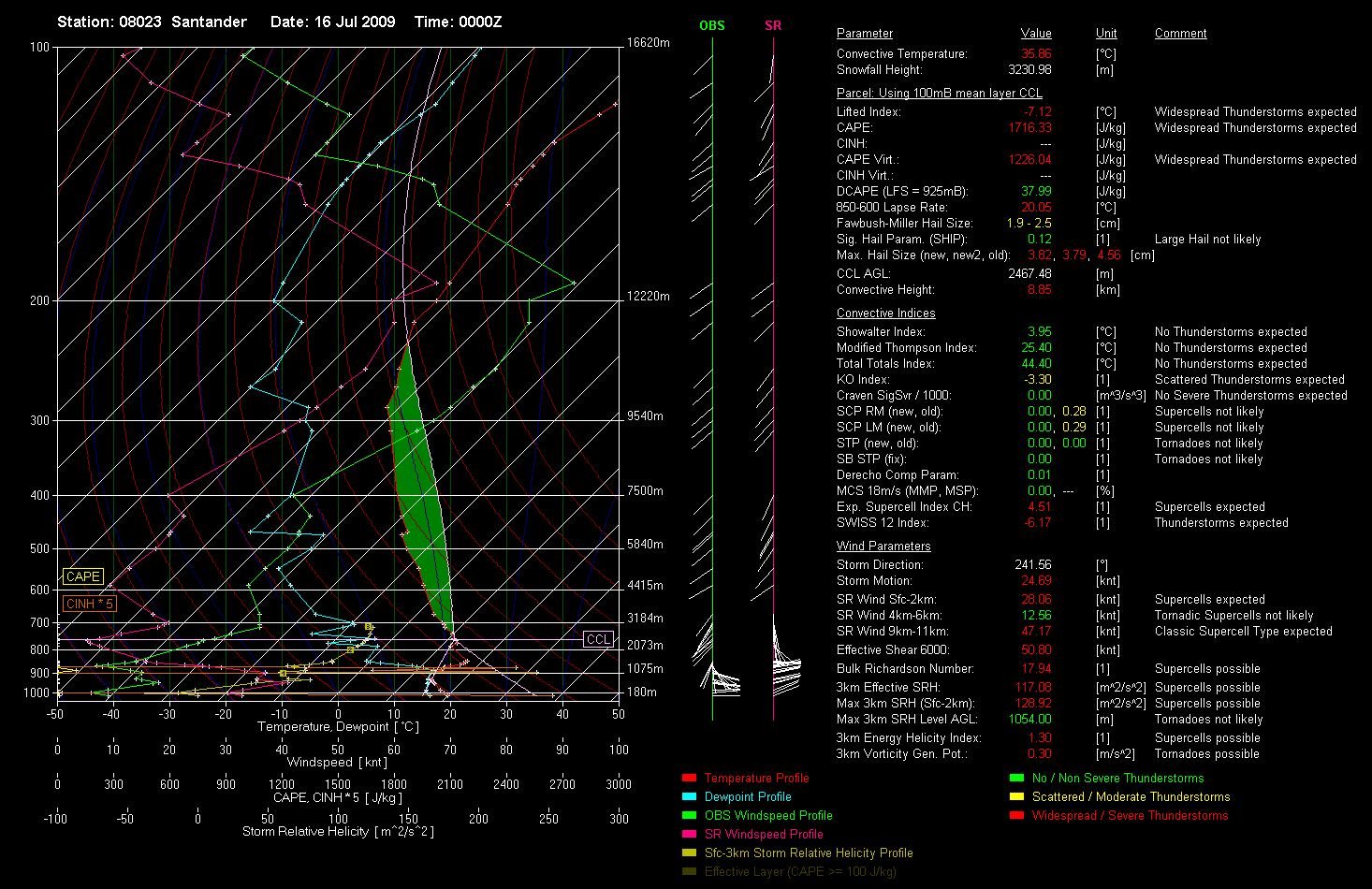Click the green OBS Windspeed Profile swatch
Screen dimensions: 1372x889
(x=690, y=816)
